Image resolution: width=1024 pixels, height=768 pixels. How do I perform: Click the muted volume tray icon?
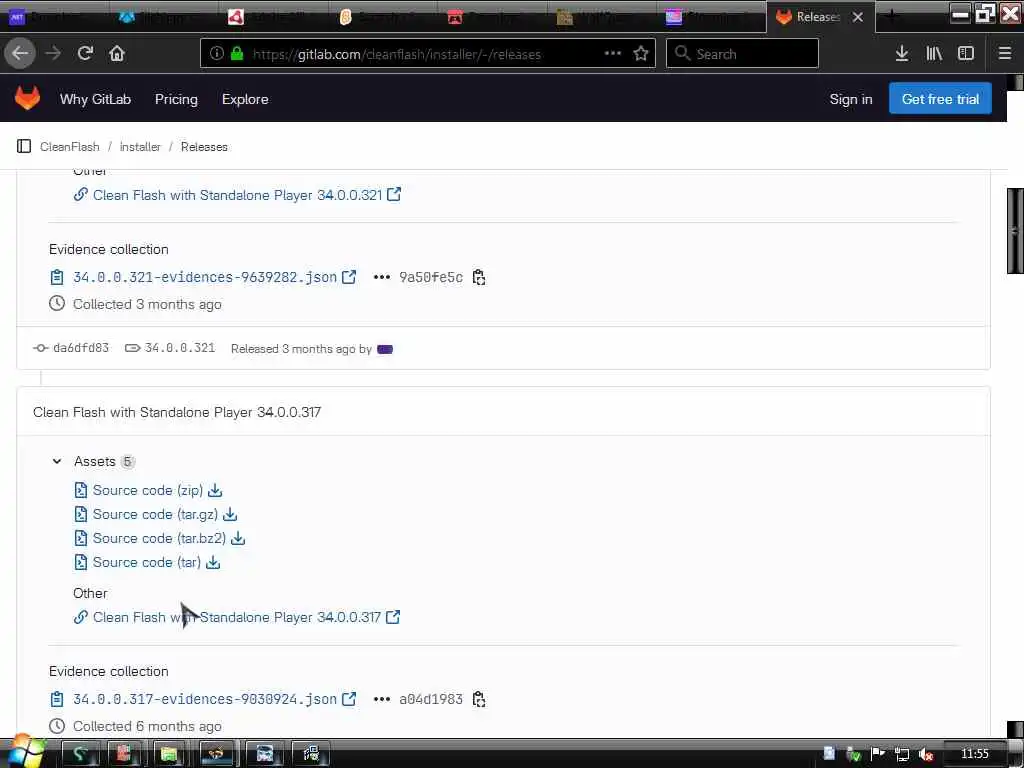tap(925, 755)
